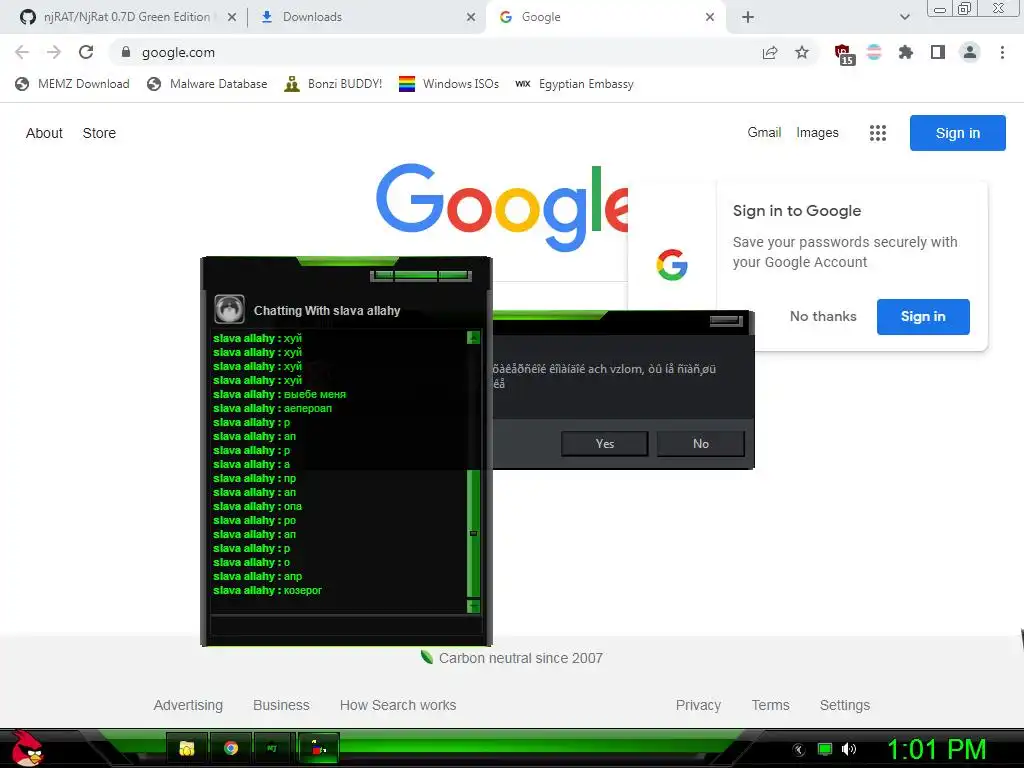This screenshot has height=768, width=1024.
Task: Open the Bonzi BUDDY! bookmark
Action: (333, 84)
